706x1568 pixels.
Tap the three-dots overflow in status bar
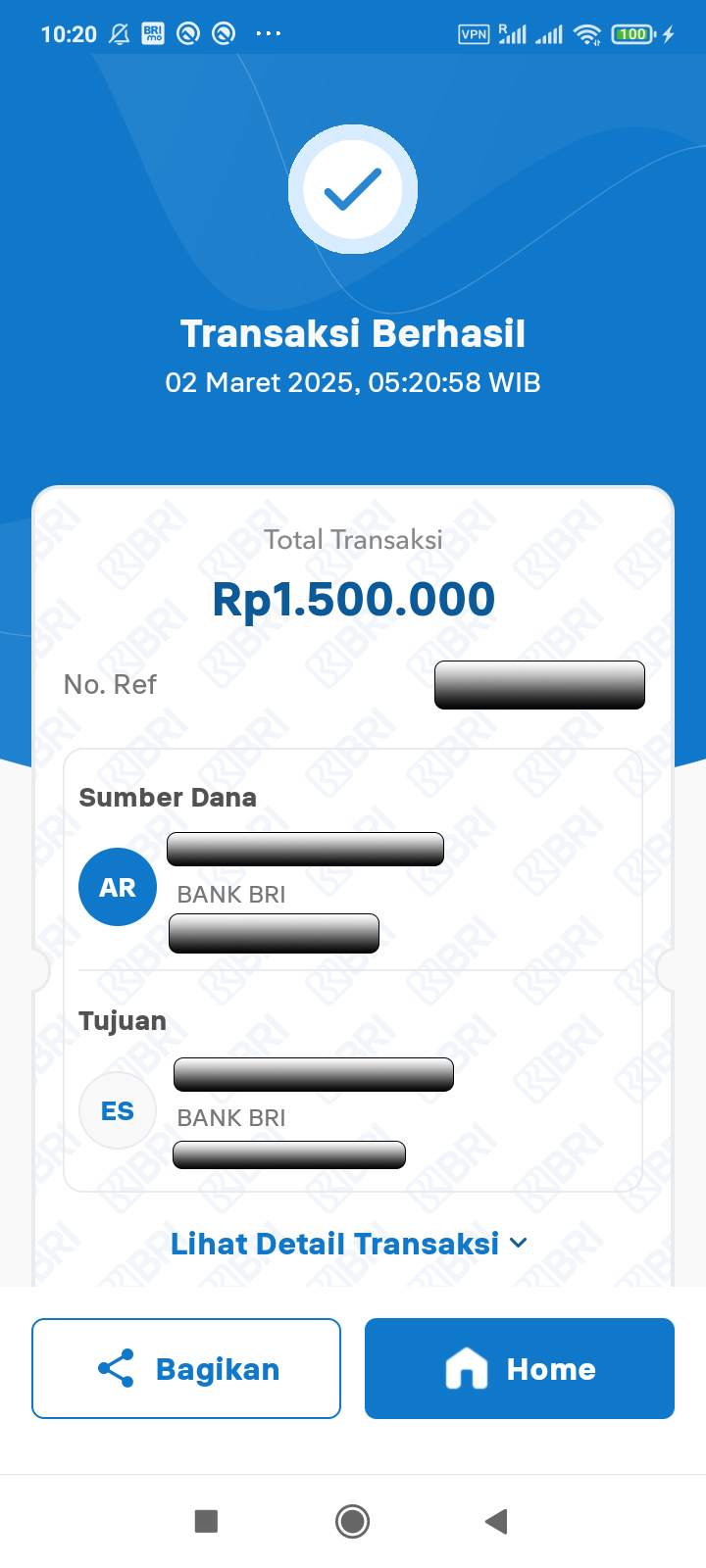coord(268,33)
